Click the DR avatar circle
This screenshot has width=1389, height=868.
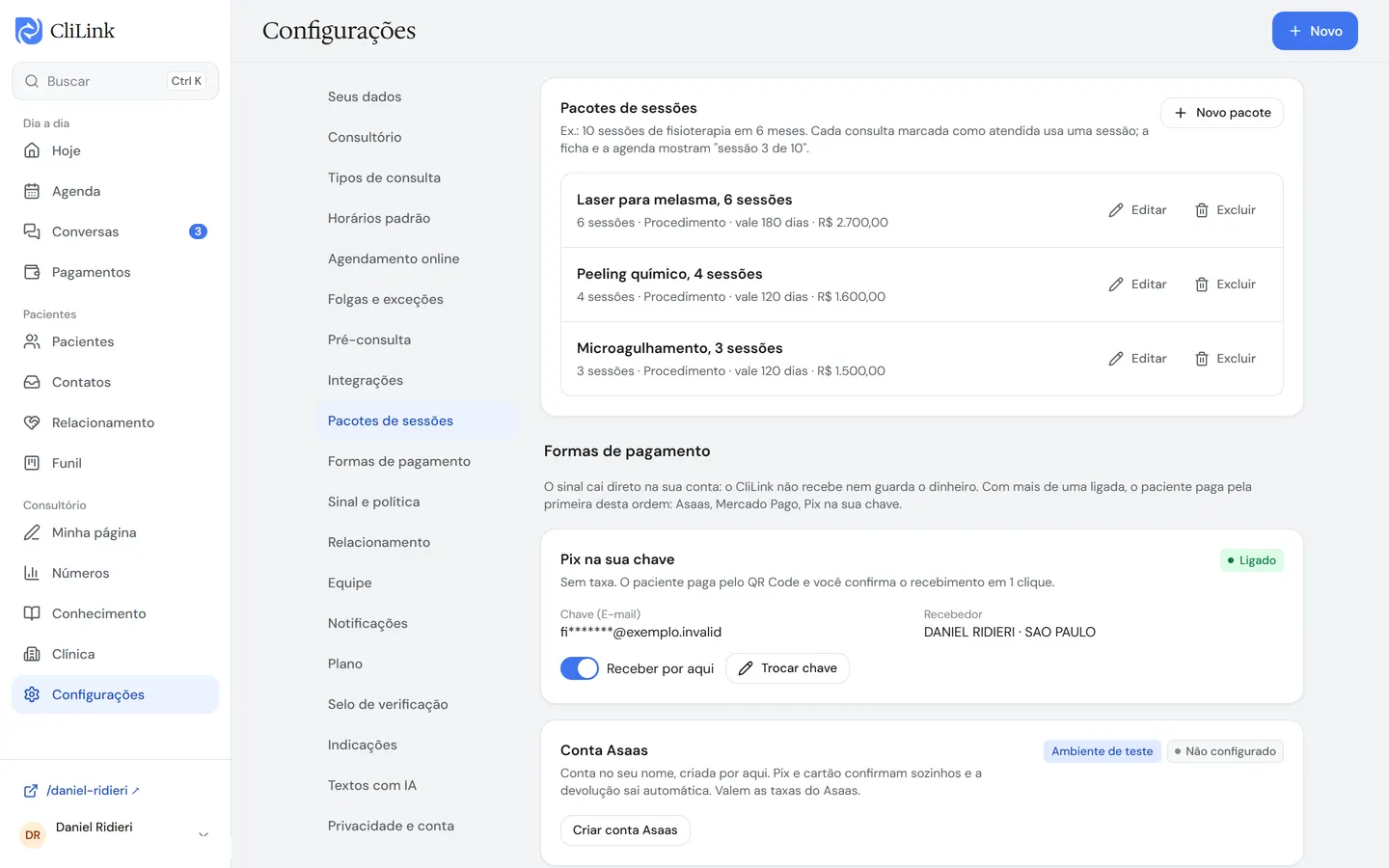click(x=33, y=835)
